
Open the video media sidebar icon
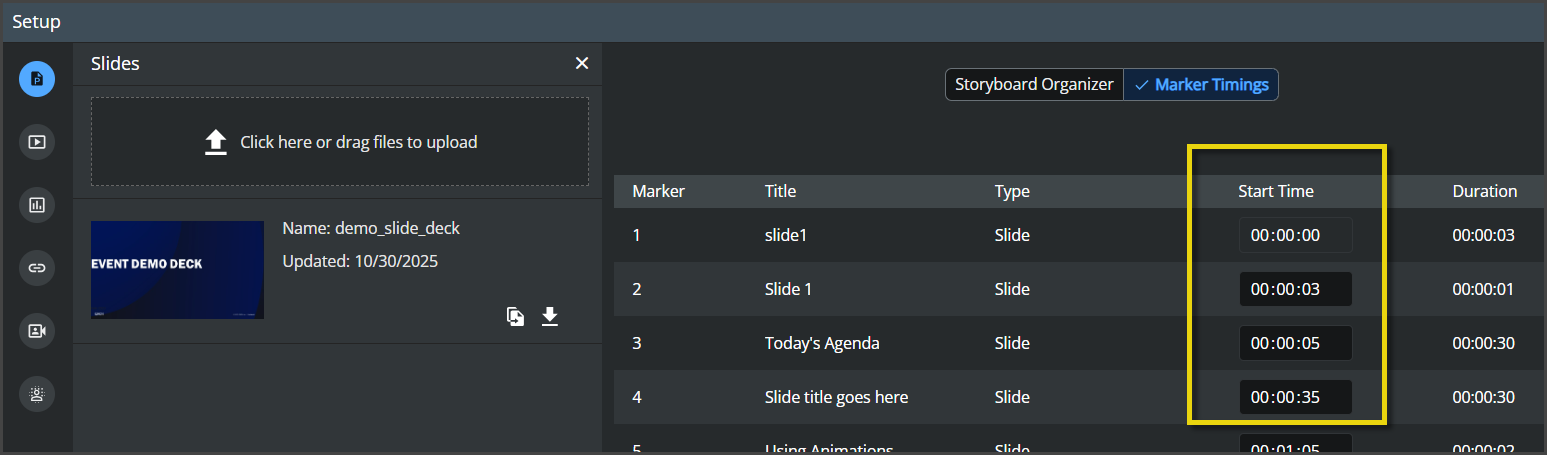[x=37, y=142]
